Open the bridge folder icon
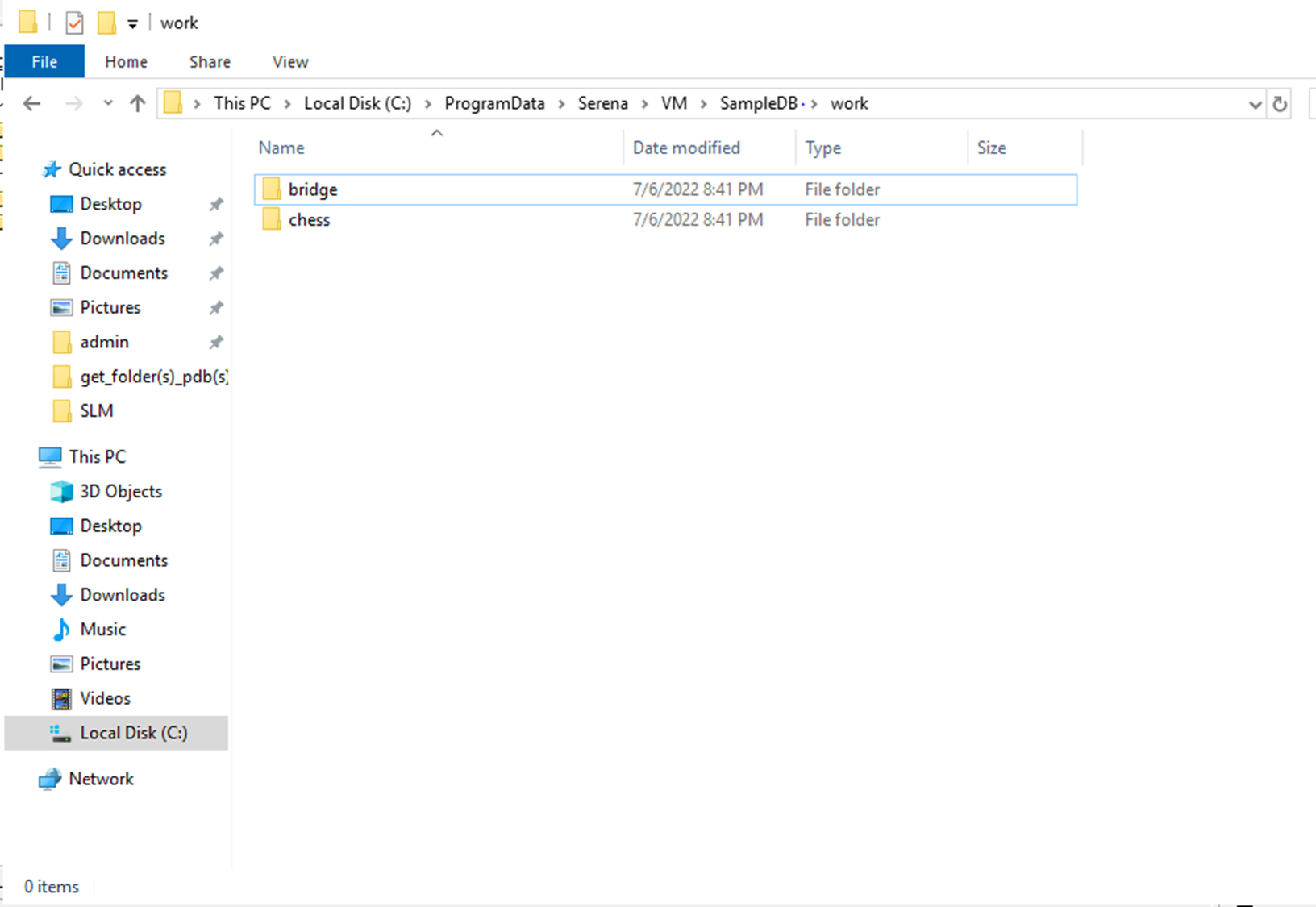 point(272,189)
